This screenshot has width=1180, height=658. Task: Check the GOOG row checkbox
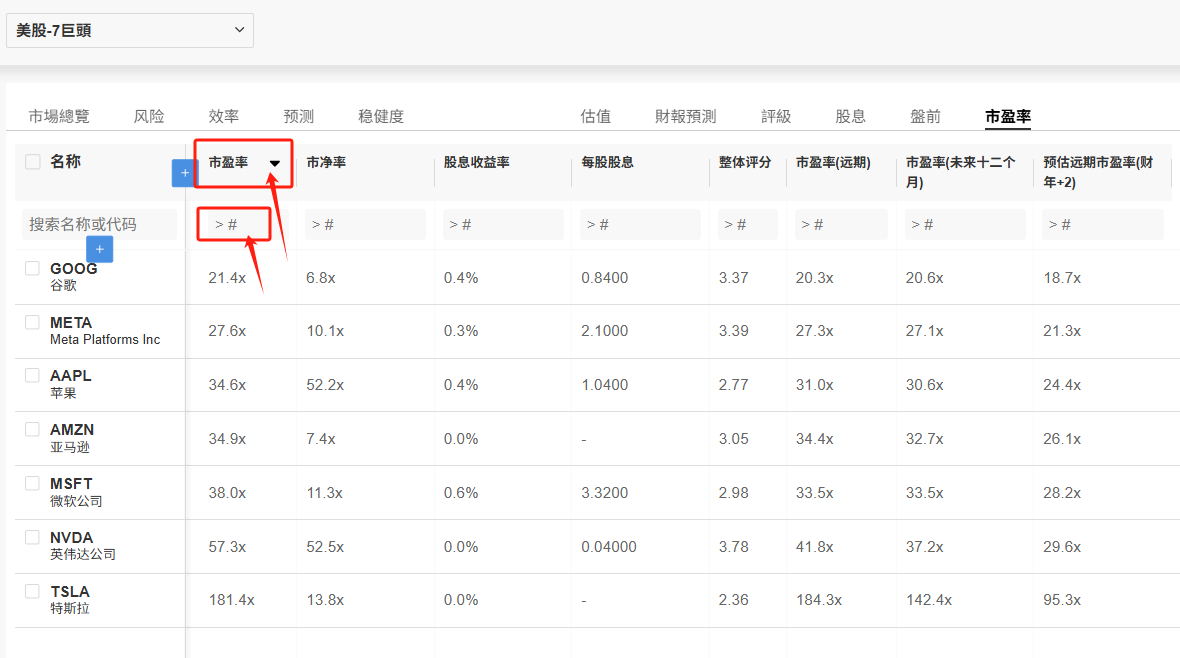point(32,268)
